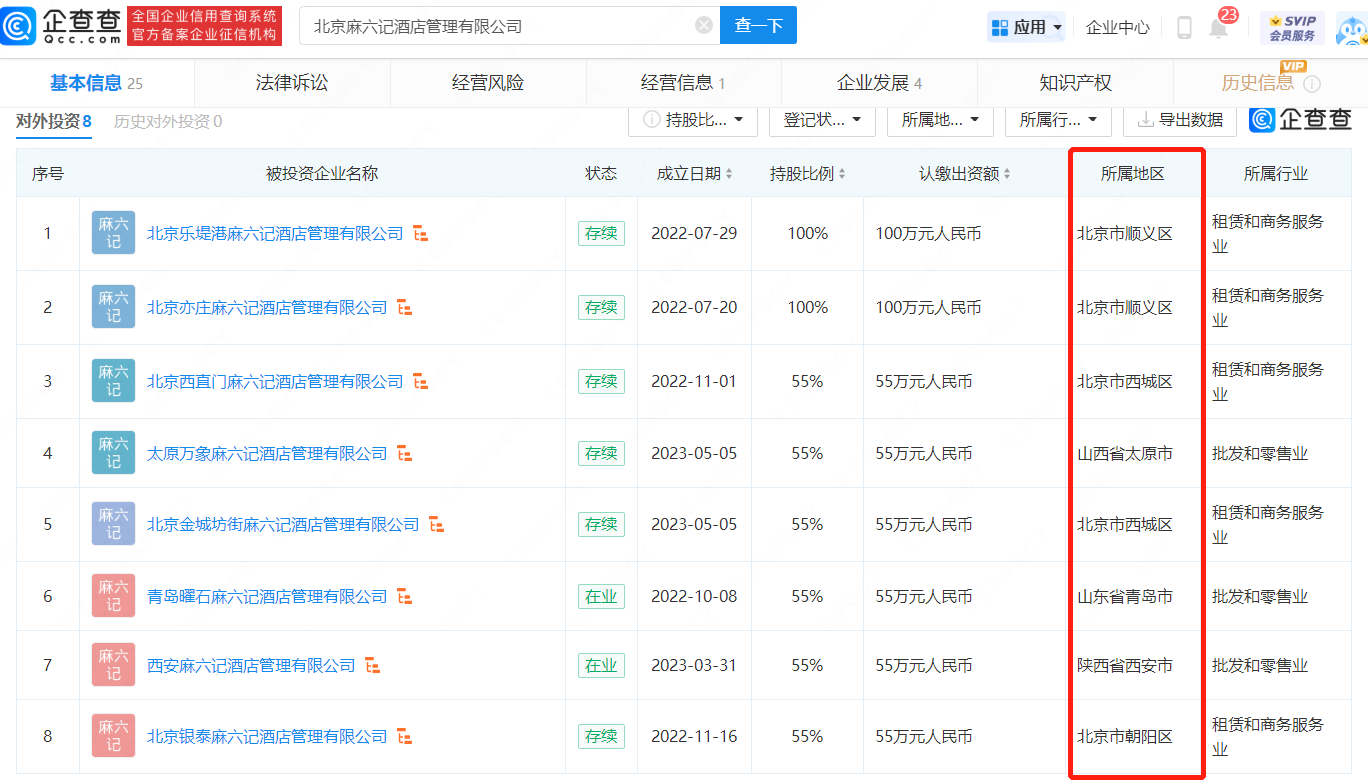The width and height of the screenshot is (1368, 781).
Task: Click equity chart icon for 西安麻六记
Action: tap(373, 666)
